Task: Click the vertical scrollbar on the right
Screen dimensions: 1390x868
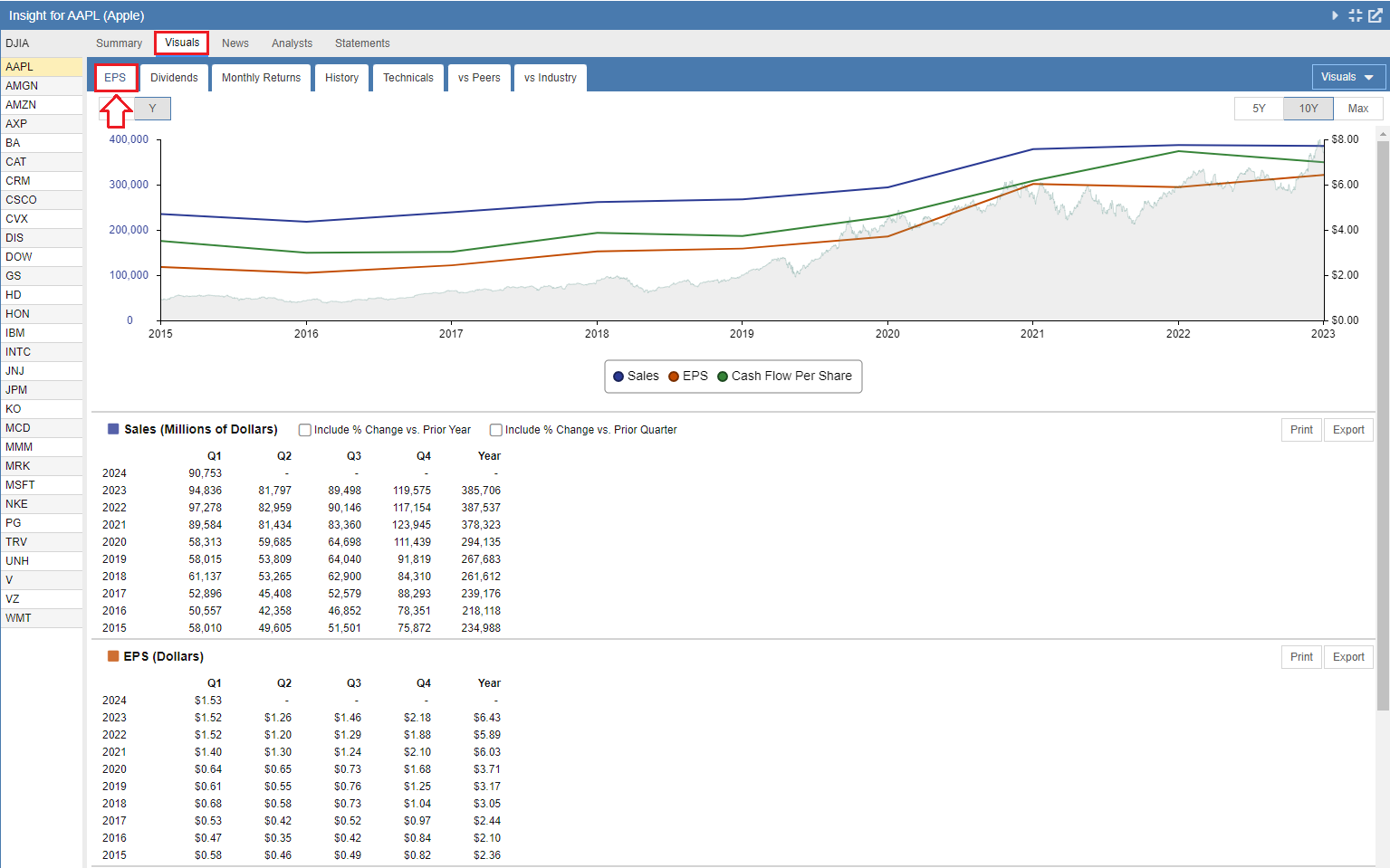Action: 1383,425
